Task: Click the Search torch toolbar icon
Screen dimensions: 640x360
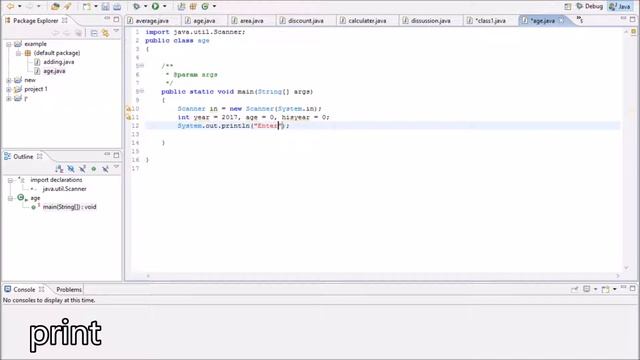Action: (x=67, y=7)
